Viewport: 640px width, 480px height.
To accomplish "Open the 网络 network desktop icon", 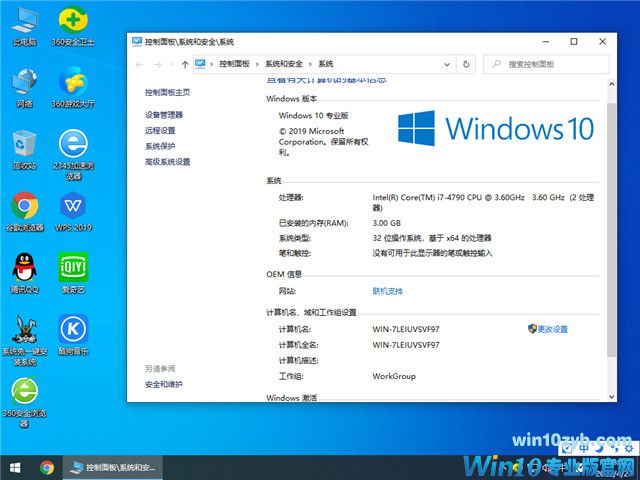I will (x=24, y=88).
